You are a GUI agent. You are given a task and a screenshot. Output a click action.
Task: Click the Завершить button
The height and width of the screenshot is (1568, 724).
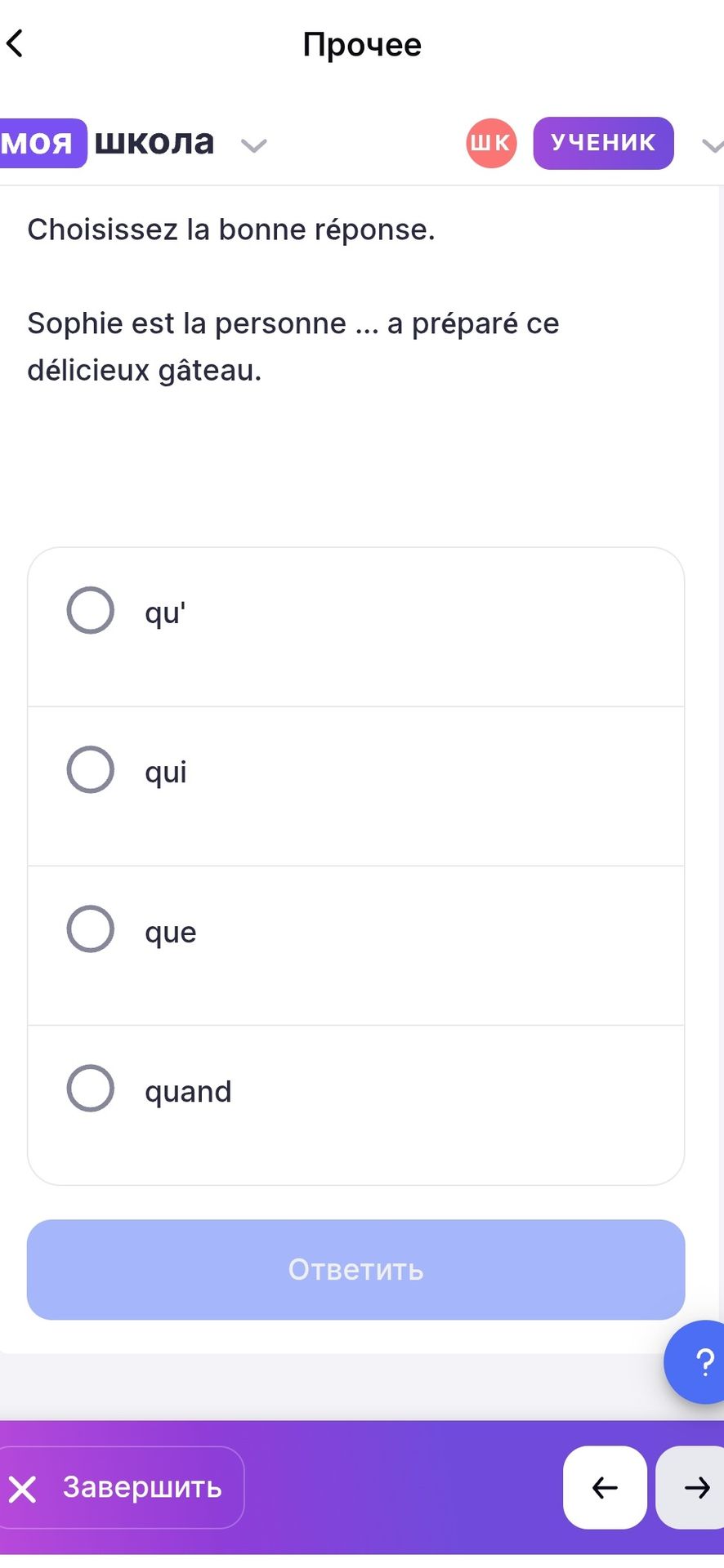(121, 1487)
